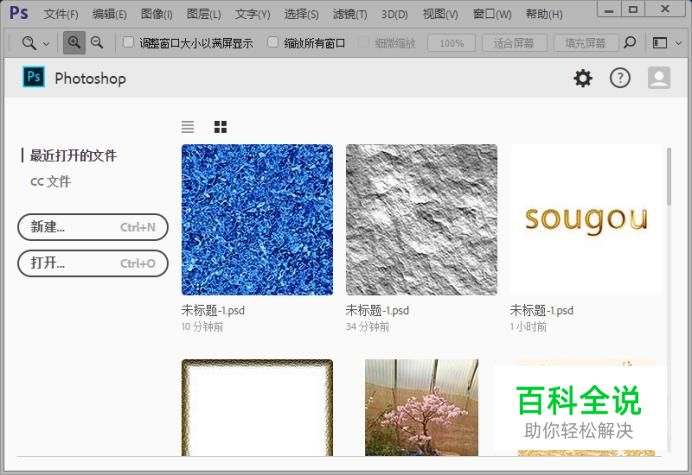Click the Ps start screen logo

pos(34,77)
